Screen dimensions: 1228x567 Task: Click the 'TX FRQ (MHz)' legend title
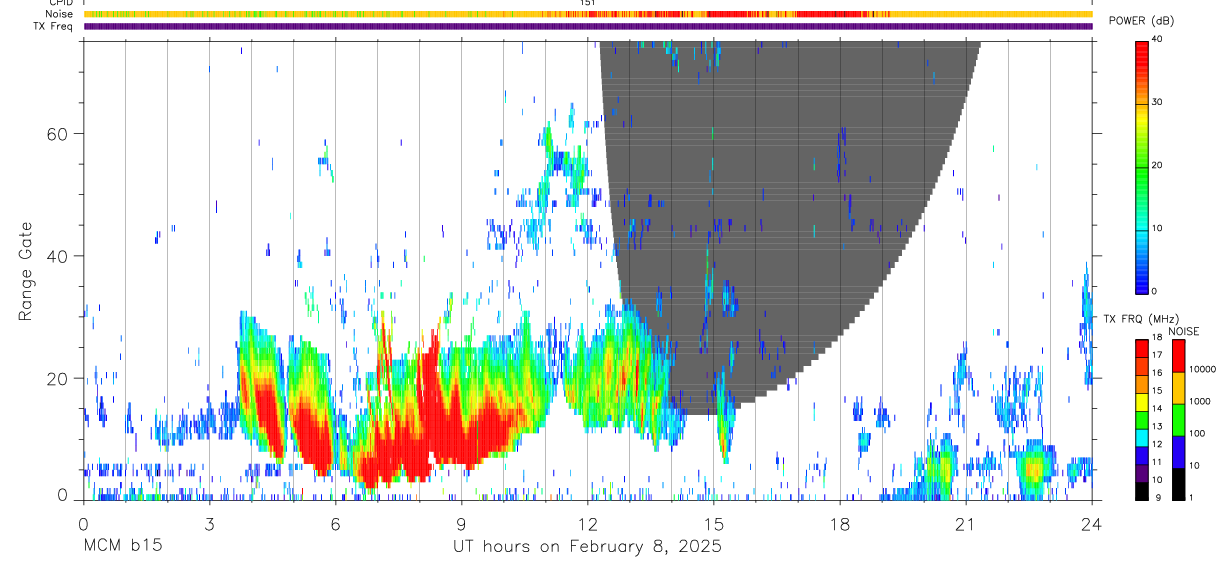pos(1139,319)
